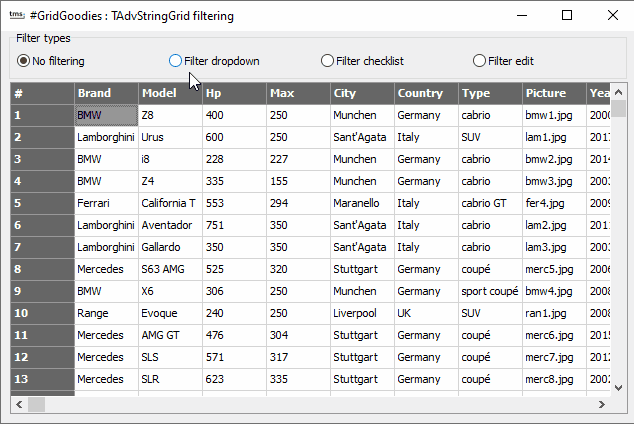
Task: Click the Evoque model cell
Action: tap(170, 313)
